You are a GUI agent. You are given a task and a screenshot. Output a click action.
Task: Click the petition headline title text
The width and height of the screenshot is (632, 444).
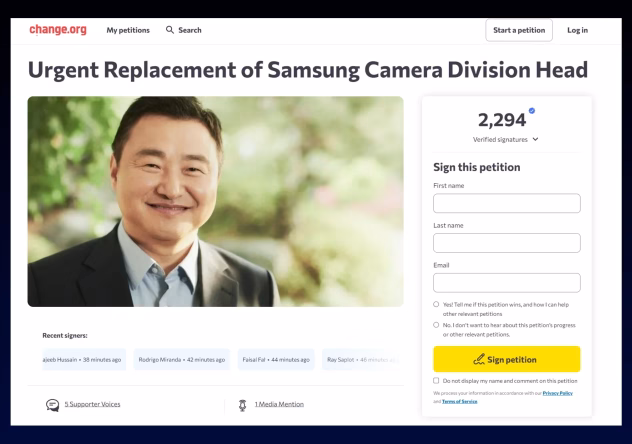[308, 70]
